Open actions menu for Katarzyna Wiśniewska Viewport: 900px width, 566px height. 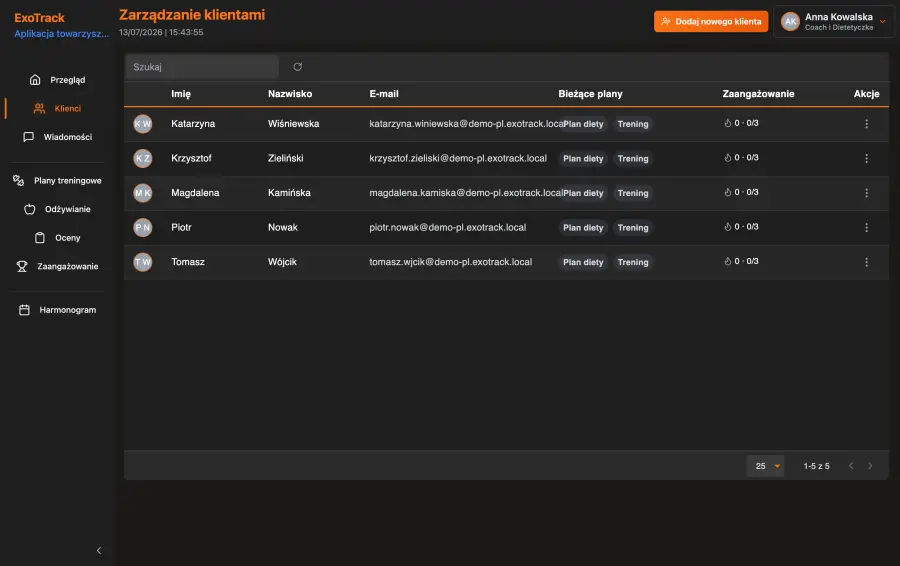pos(866,124)
